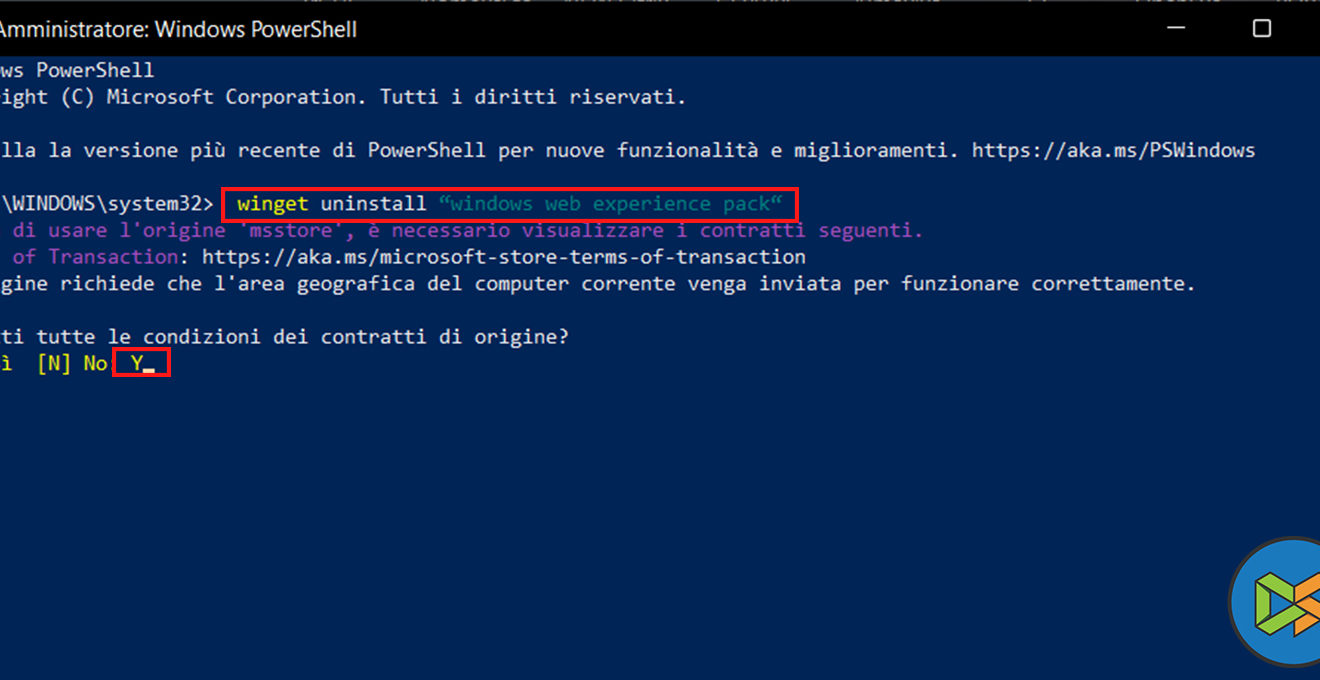Maximize the PowerShell window
The height and width of the screenshot is (680, 1320).
click(1262, 29)
